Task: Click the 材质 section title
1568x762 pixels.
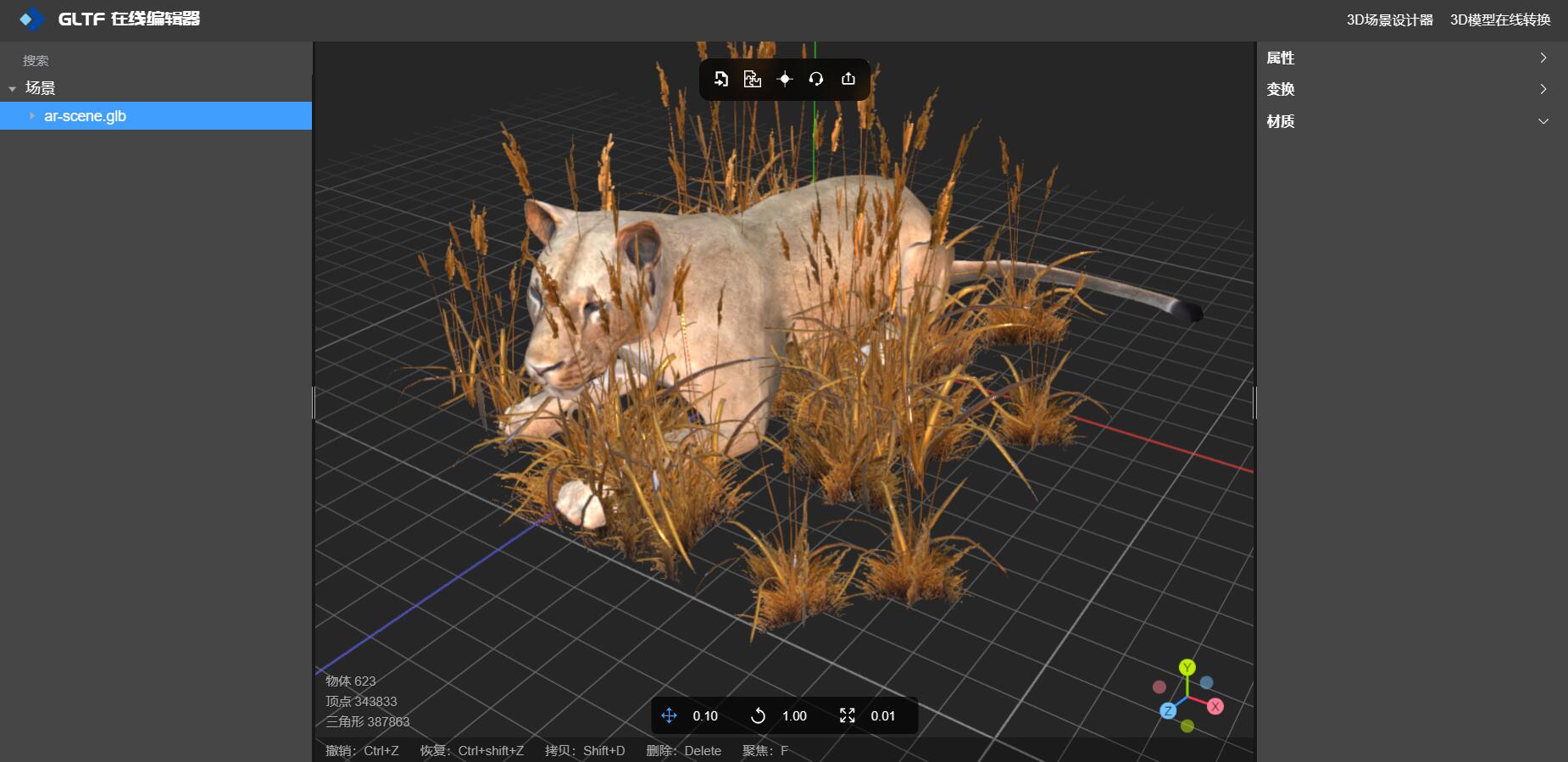Action: pos(1281,121)
